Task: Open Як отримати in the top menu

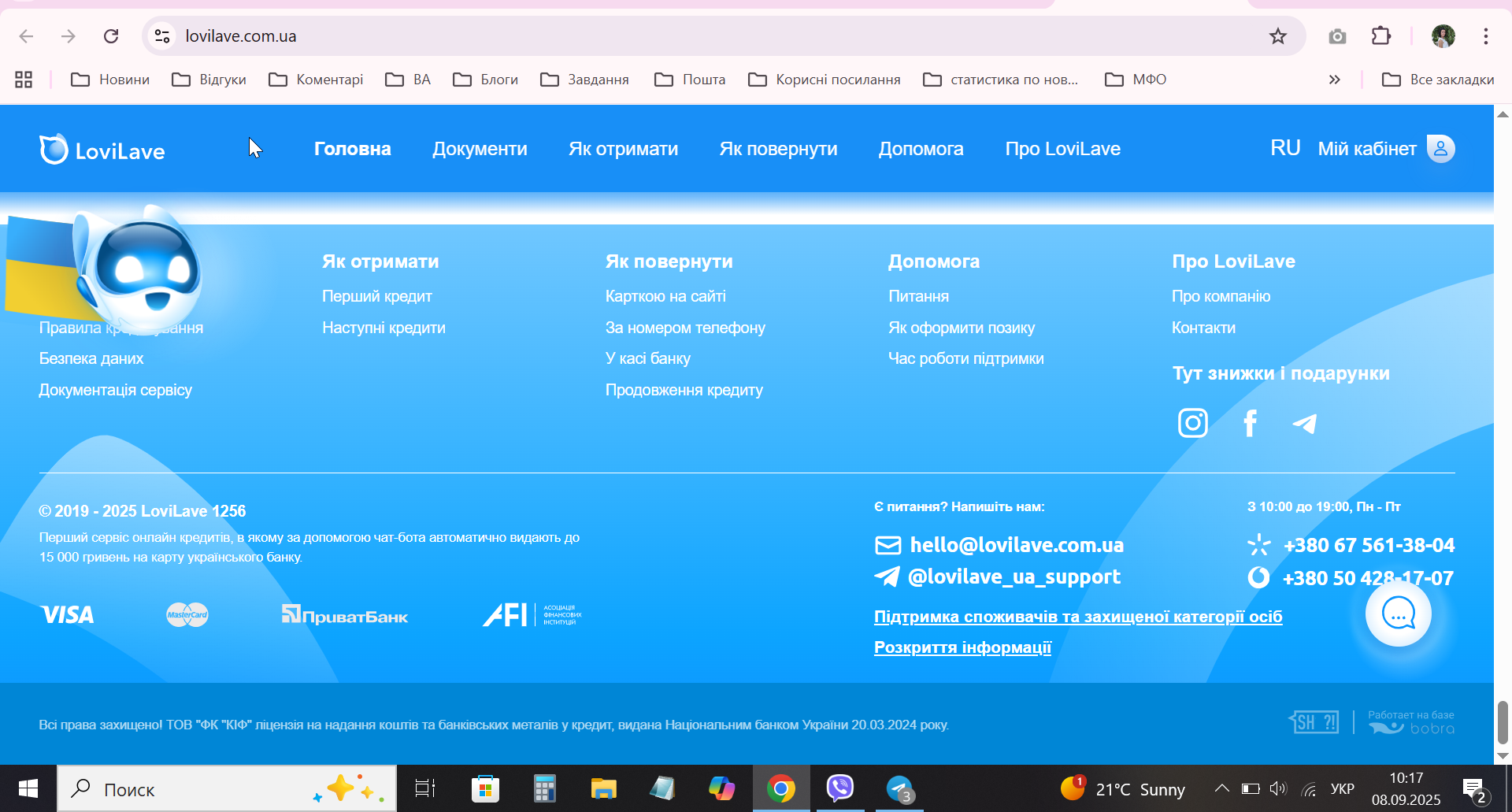Action: click(623, 149)
